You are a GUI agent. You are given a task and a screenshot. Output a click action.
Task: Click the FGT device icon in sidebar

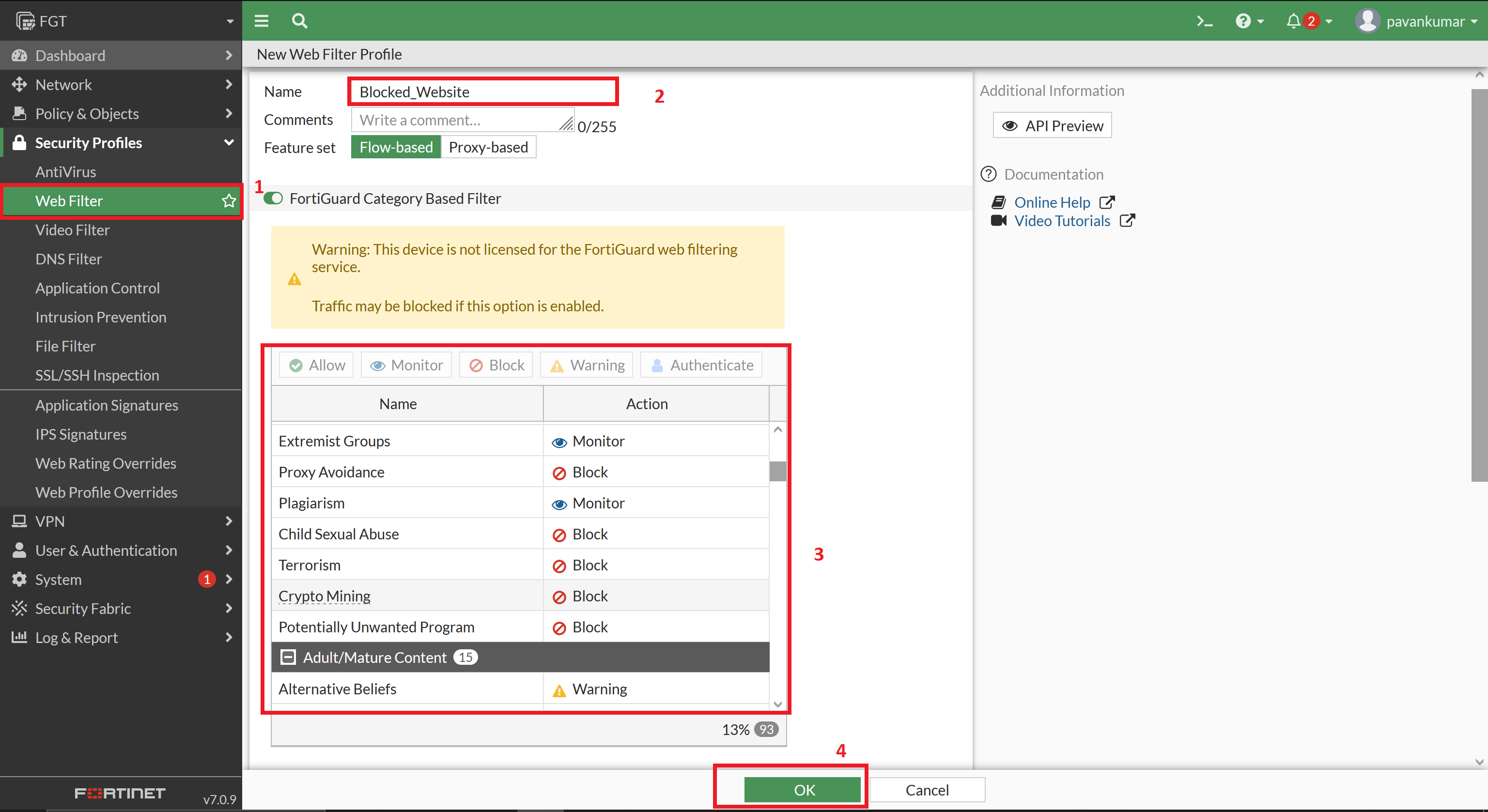click(x=26, y=21)
